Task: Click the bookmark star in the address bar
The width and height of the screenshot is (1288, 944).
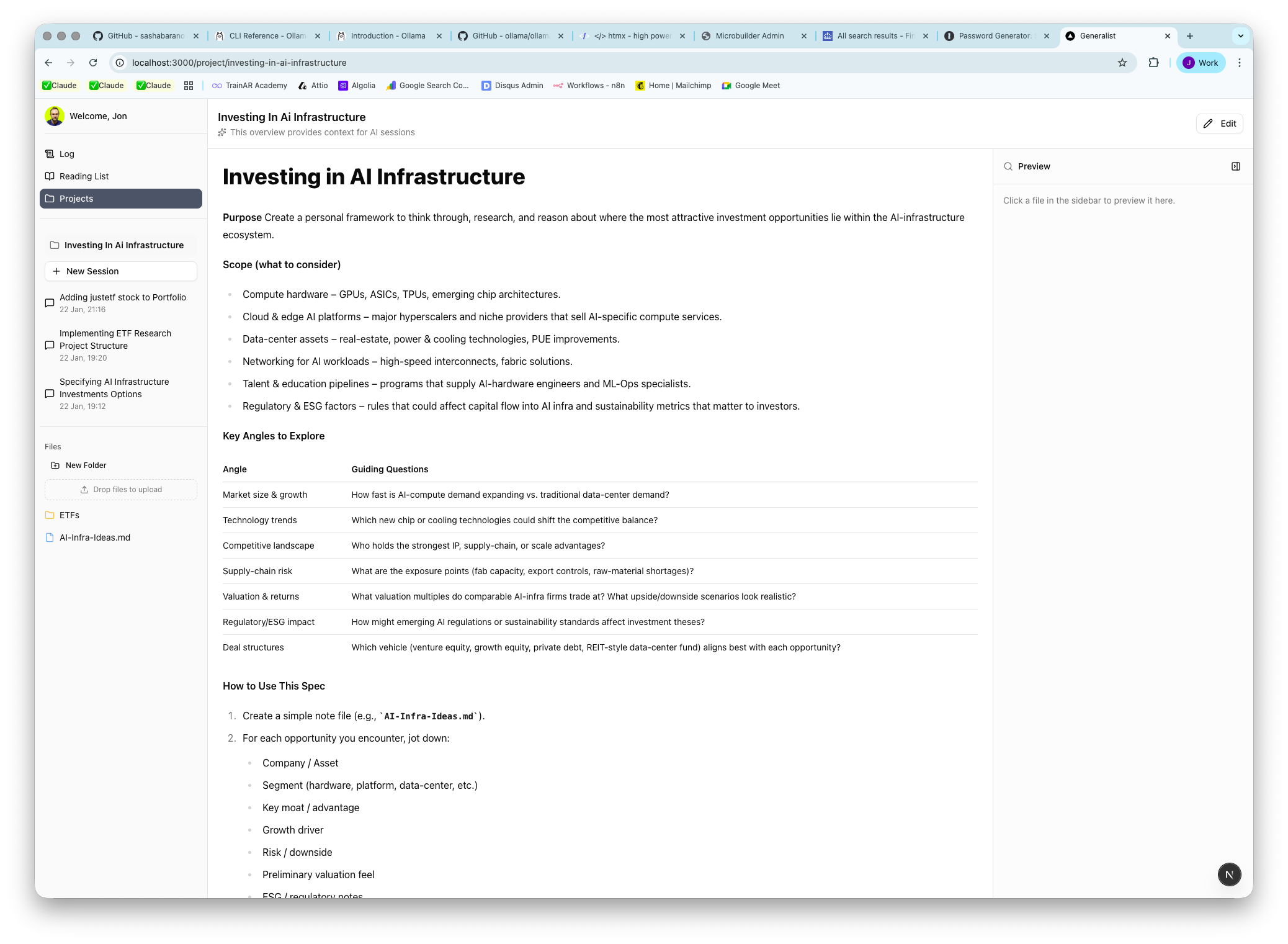Action: [x=1122, y=63]
